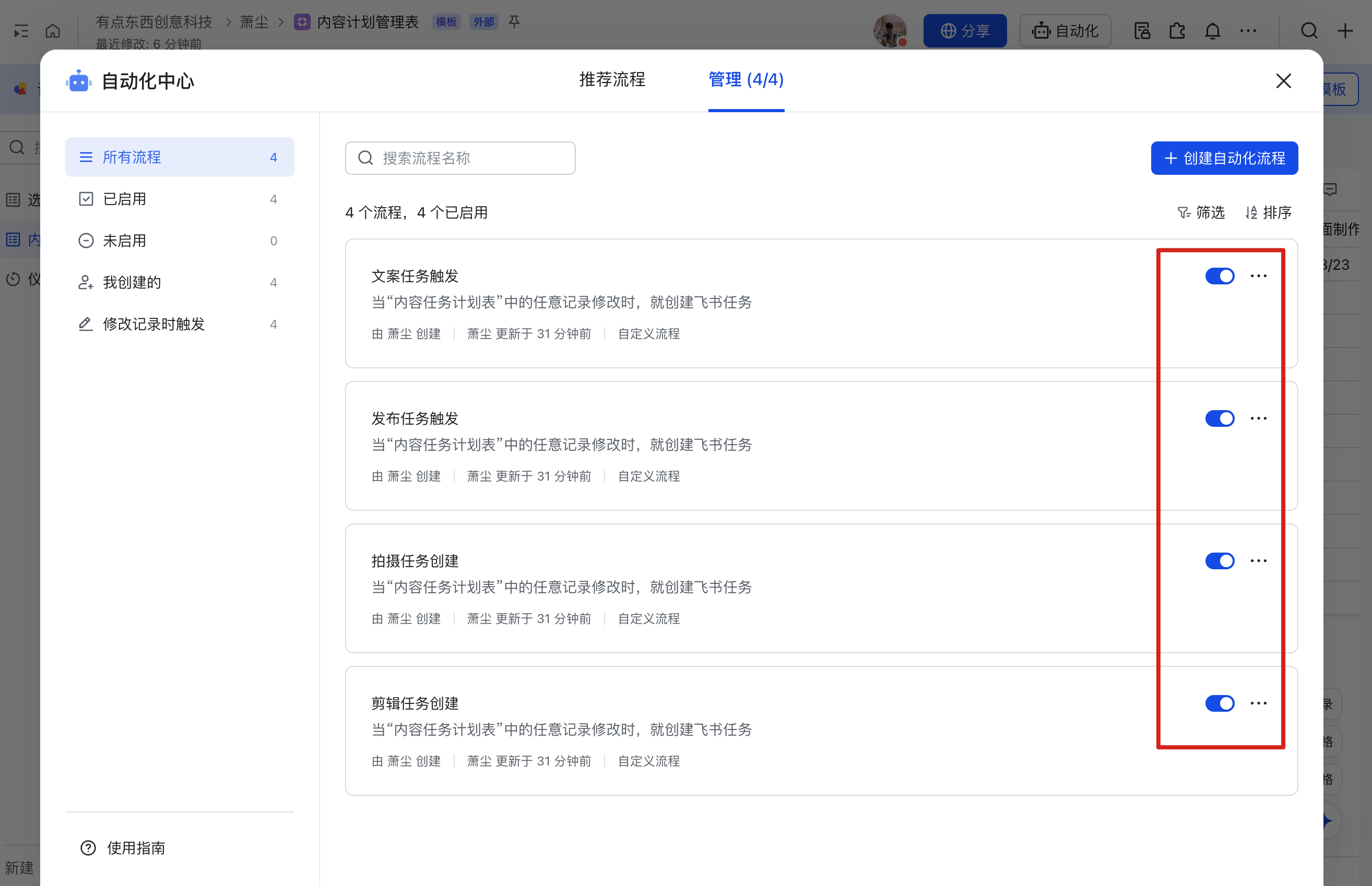Click the 自动化中心 robot logo icon
Screen dimensions: 1372x886
coord(79,81)
